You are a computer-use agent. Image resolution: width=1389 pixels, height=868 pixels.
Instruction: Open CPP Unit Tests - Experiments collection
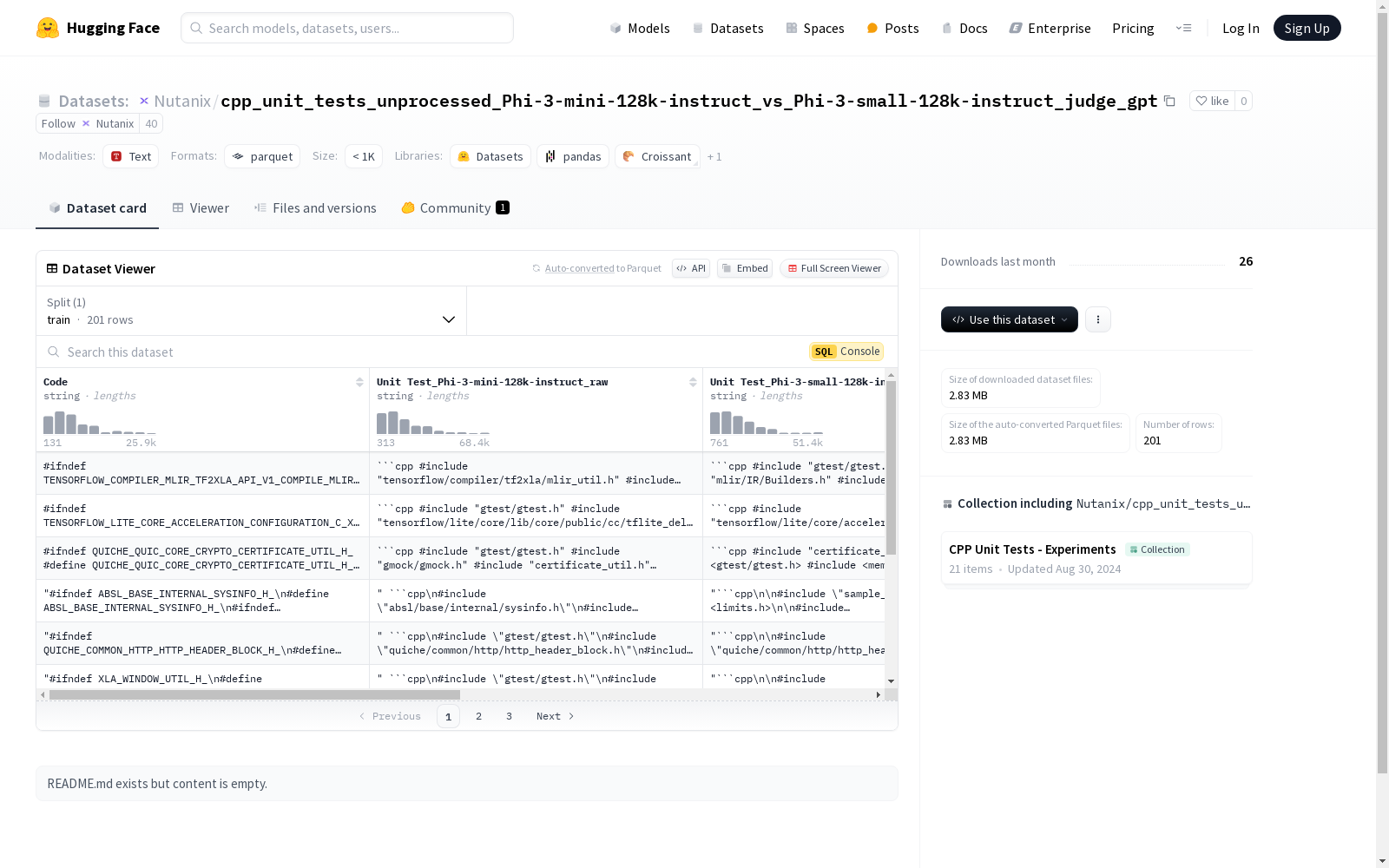click(1096, 558)
